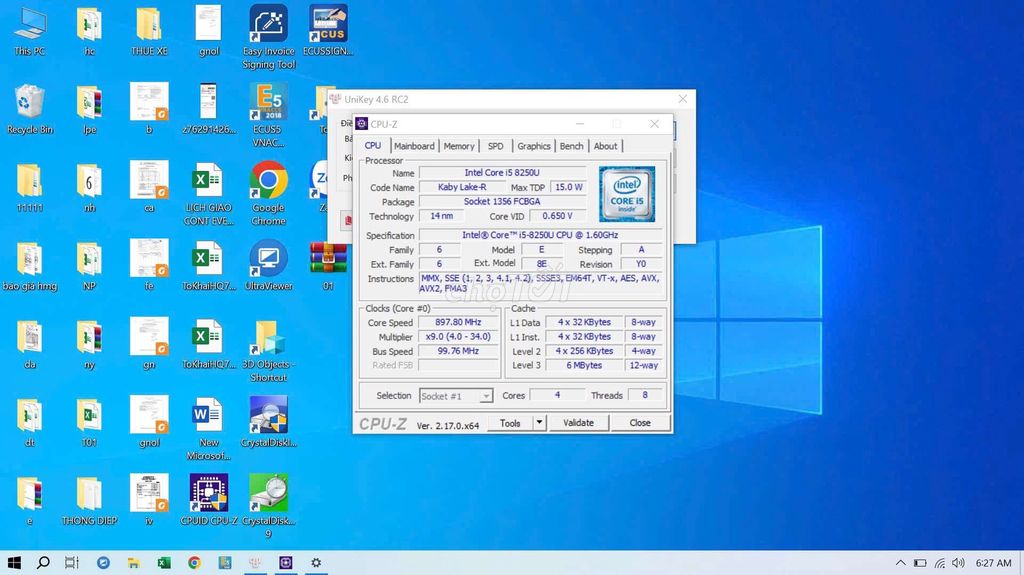Open the THUE XE folder
This screenshot has height=575, width=1024.
coord(149,31)
